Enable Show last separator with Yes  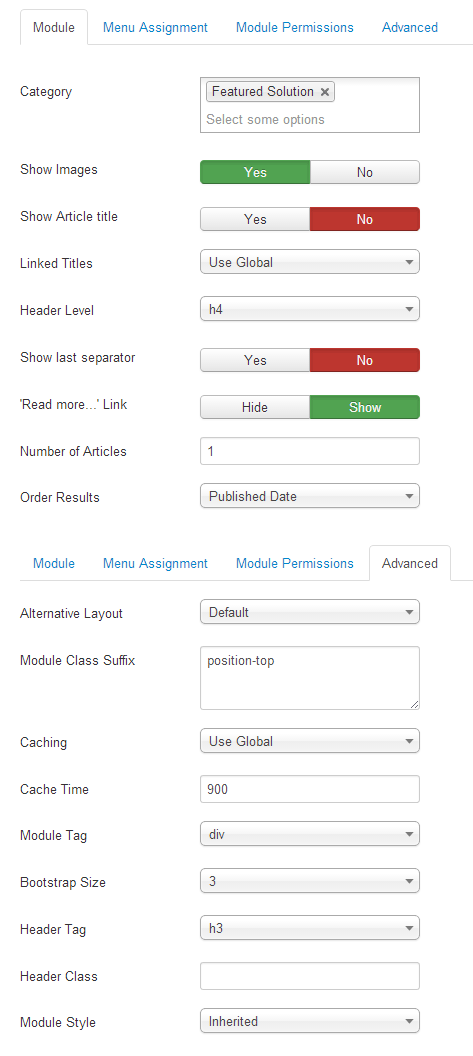[255, 360]
